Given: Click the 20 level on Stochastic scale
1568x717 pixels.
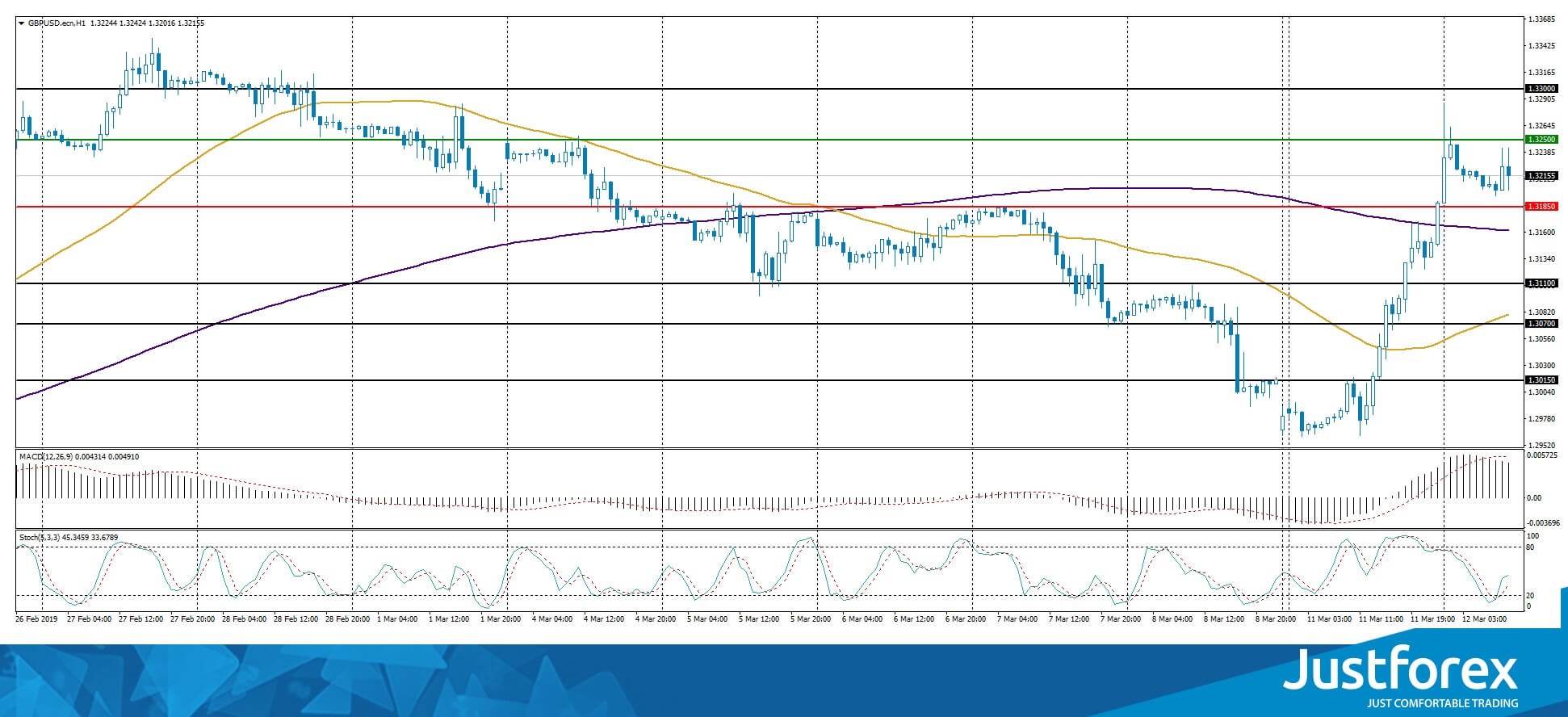Looking at the screenshot, I should click(x=1530, y=596).
